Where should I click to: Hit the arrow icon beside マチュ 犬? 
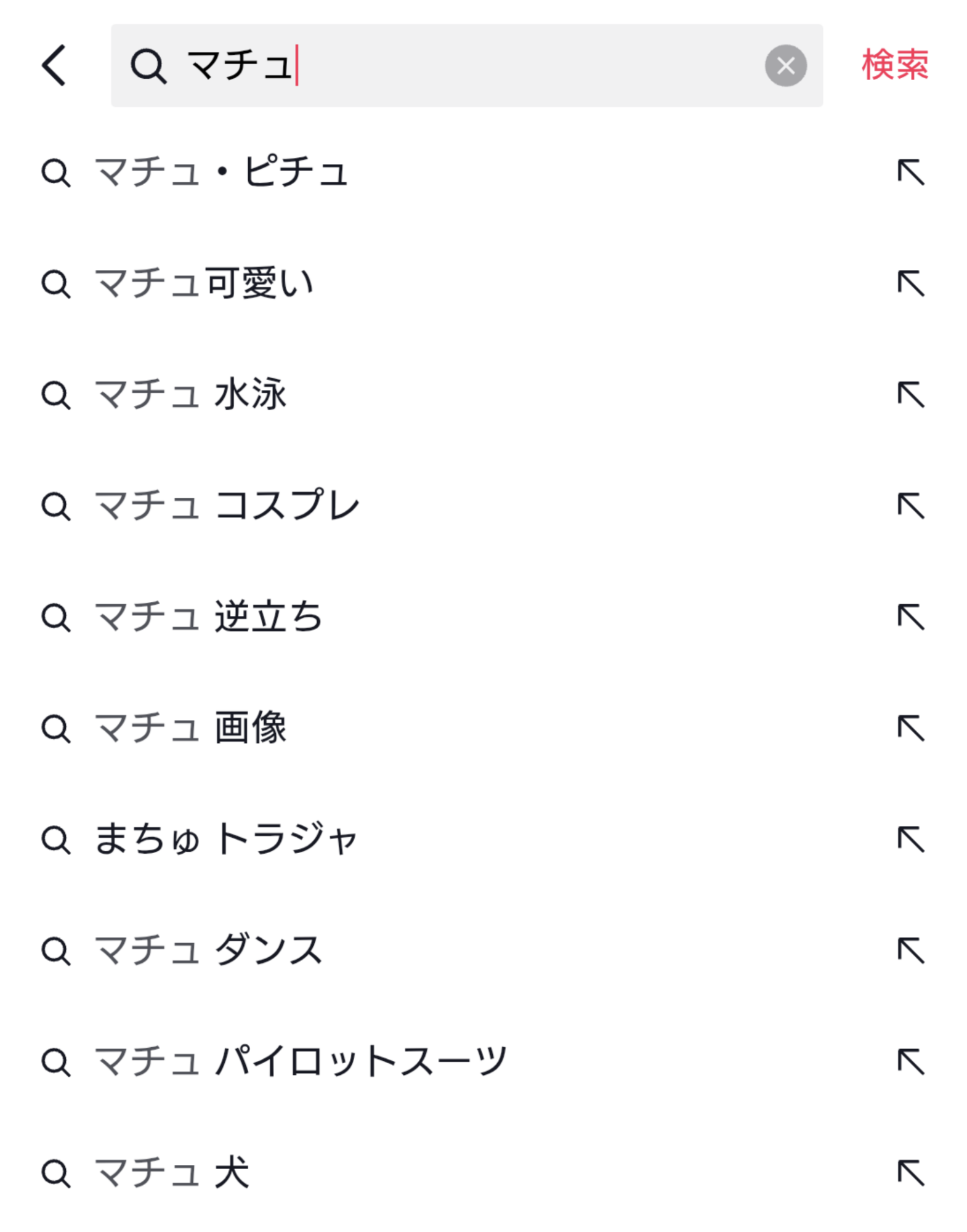[x=911, y=1172]
